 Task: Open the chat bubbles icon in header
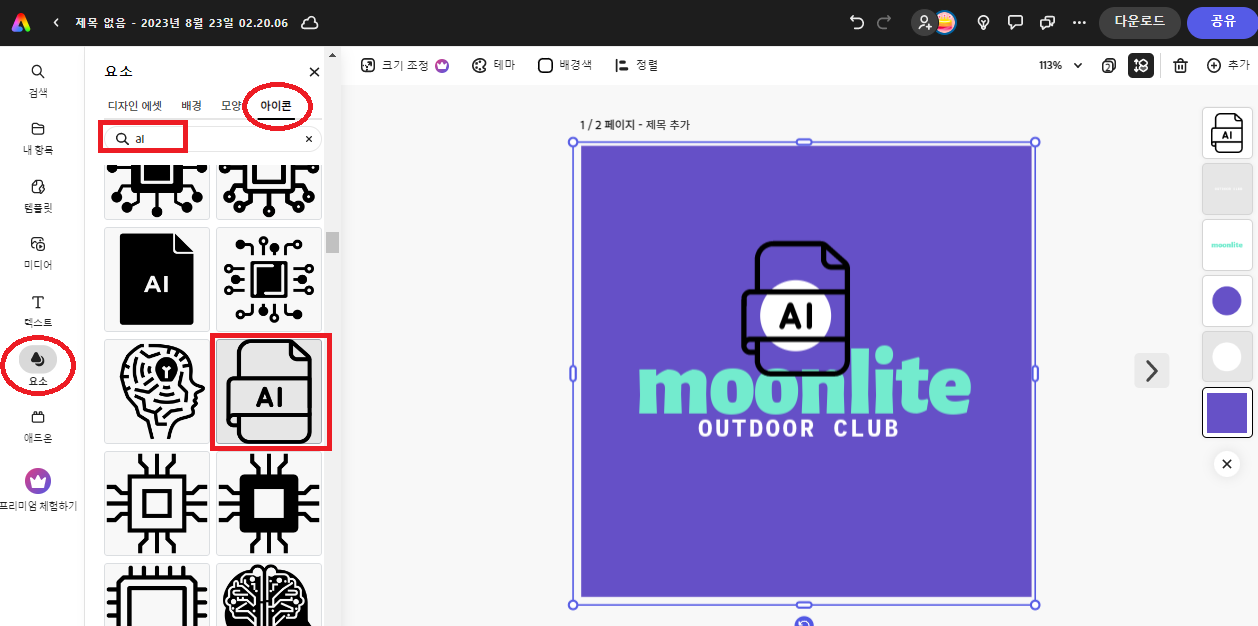click(1047, 22)
